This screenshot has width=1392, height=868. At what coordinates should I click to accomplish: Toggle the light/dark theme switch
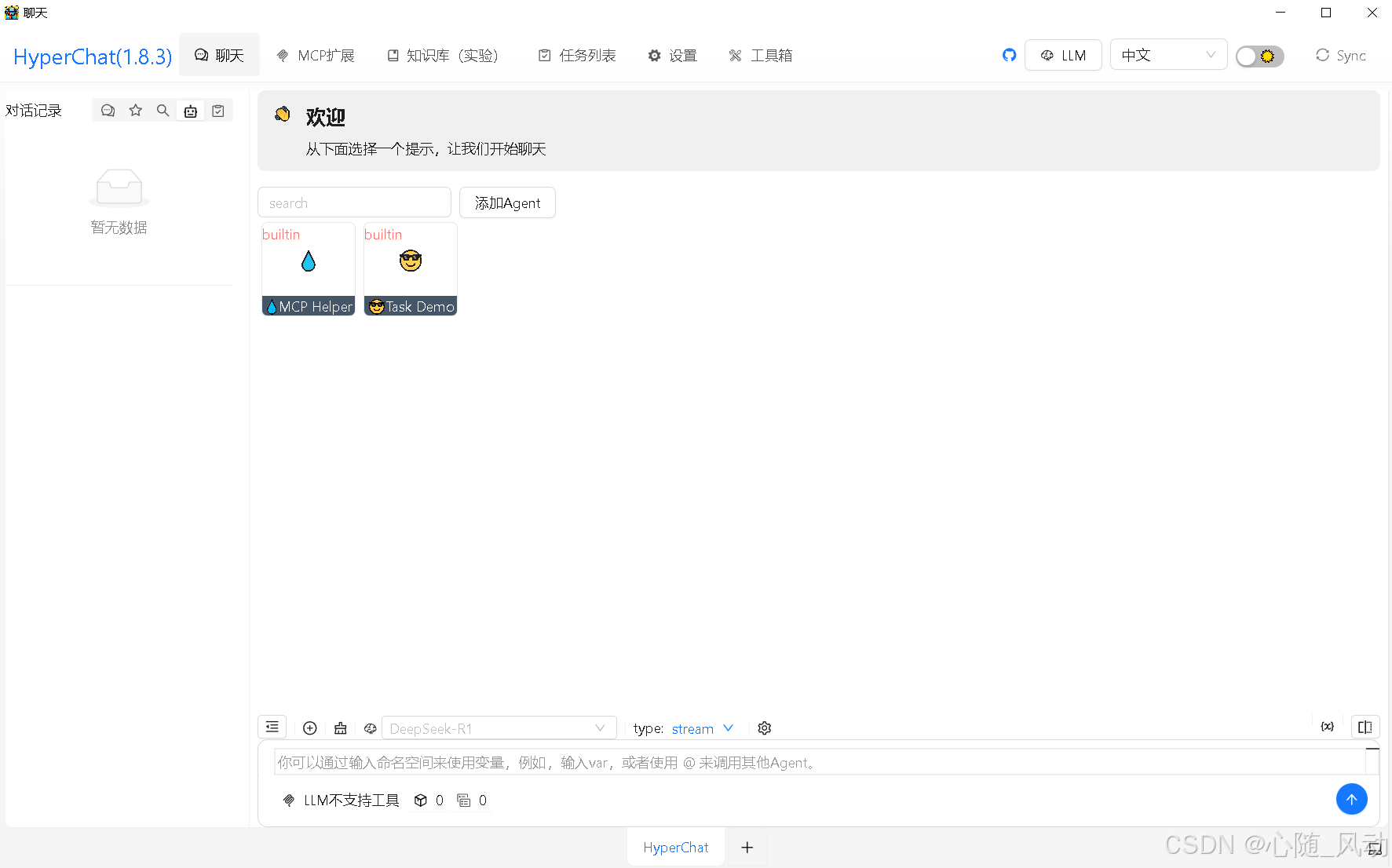1259,56
